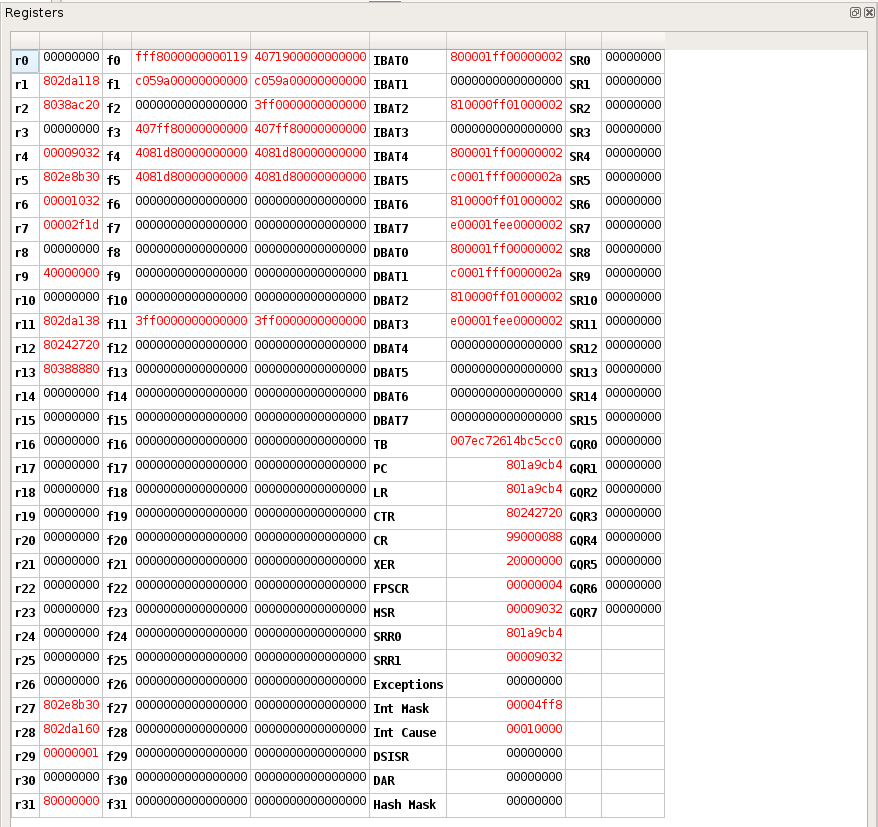Select the r13 value 80388880
Viewport: 878px width, 827px height.
click(x=71, y=369)
